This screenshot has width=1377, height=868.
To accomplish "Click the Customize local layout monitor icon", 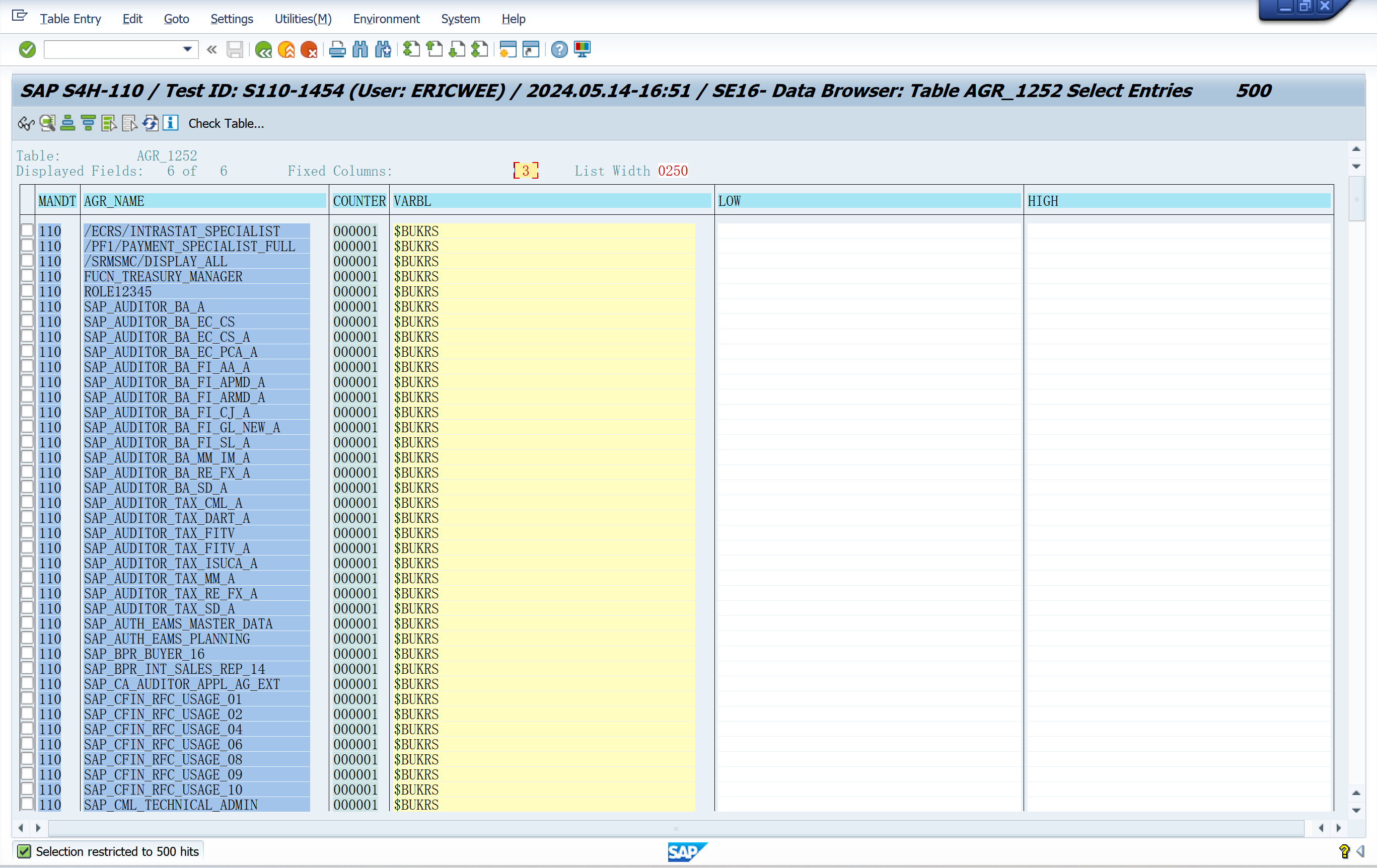I will tap(582, 50).
